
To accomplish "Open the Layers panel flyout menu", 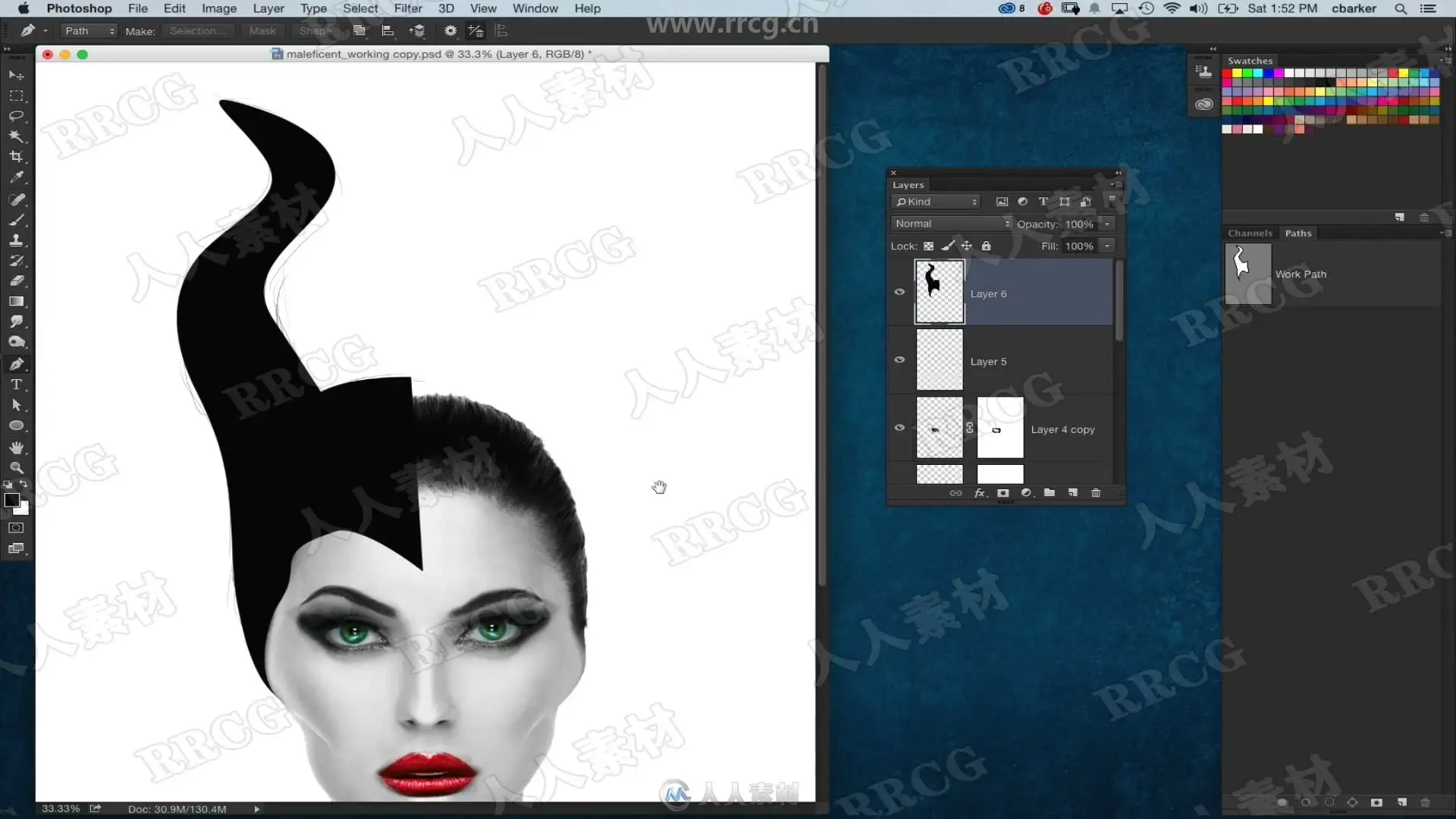I will (1116, 184).
